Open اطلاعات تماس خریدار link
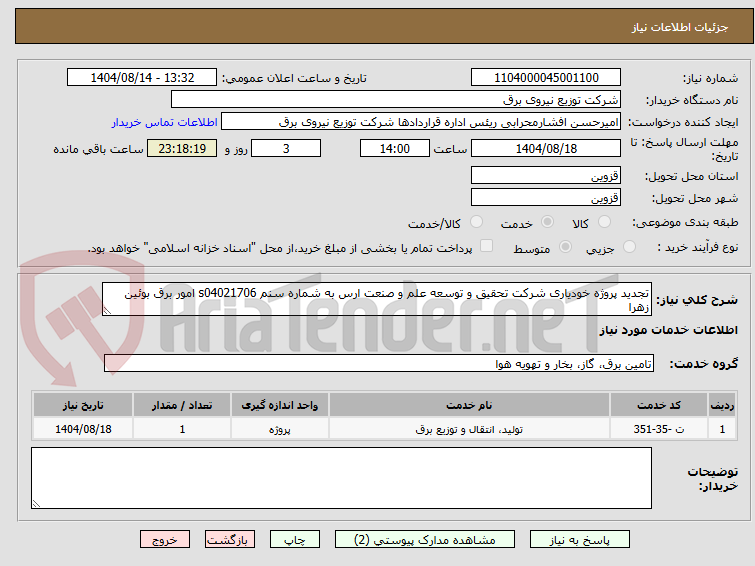This screenshot has height=566, width=755. 165,122
